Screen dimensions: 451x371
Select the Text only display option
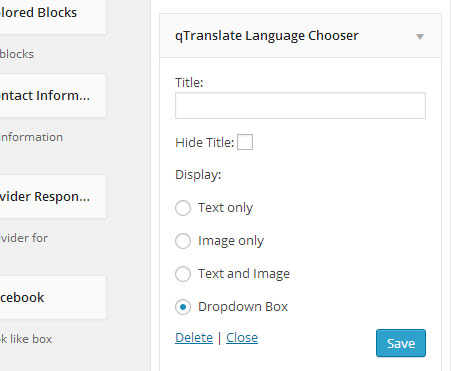coord(183,208)
